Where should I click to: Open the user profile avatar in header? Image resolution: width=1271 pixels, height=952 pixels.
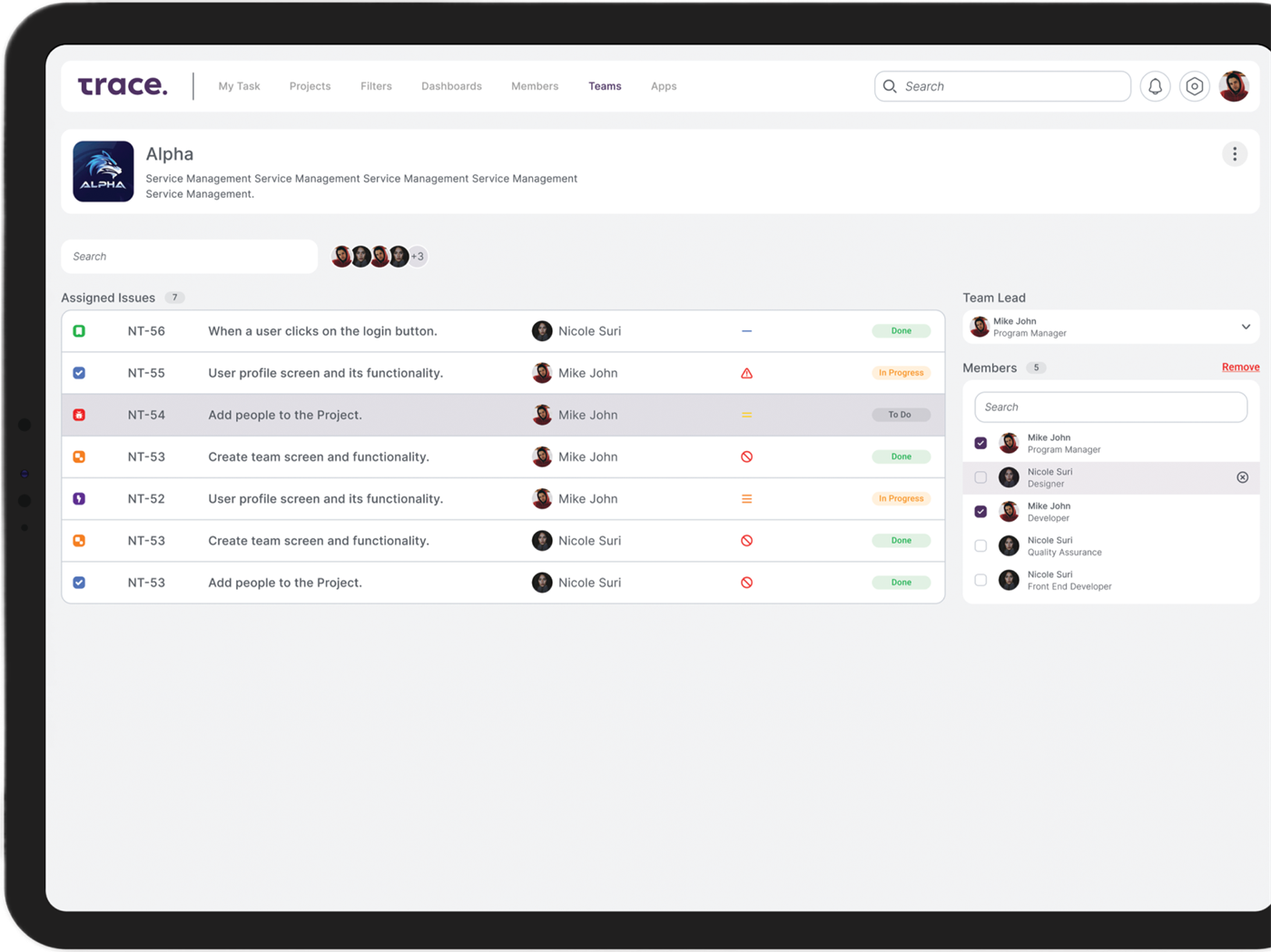tap(1234, 86)
